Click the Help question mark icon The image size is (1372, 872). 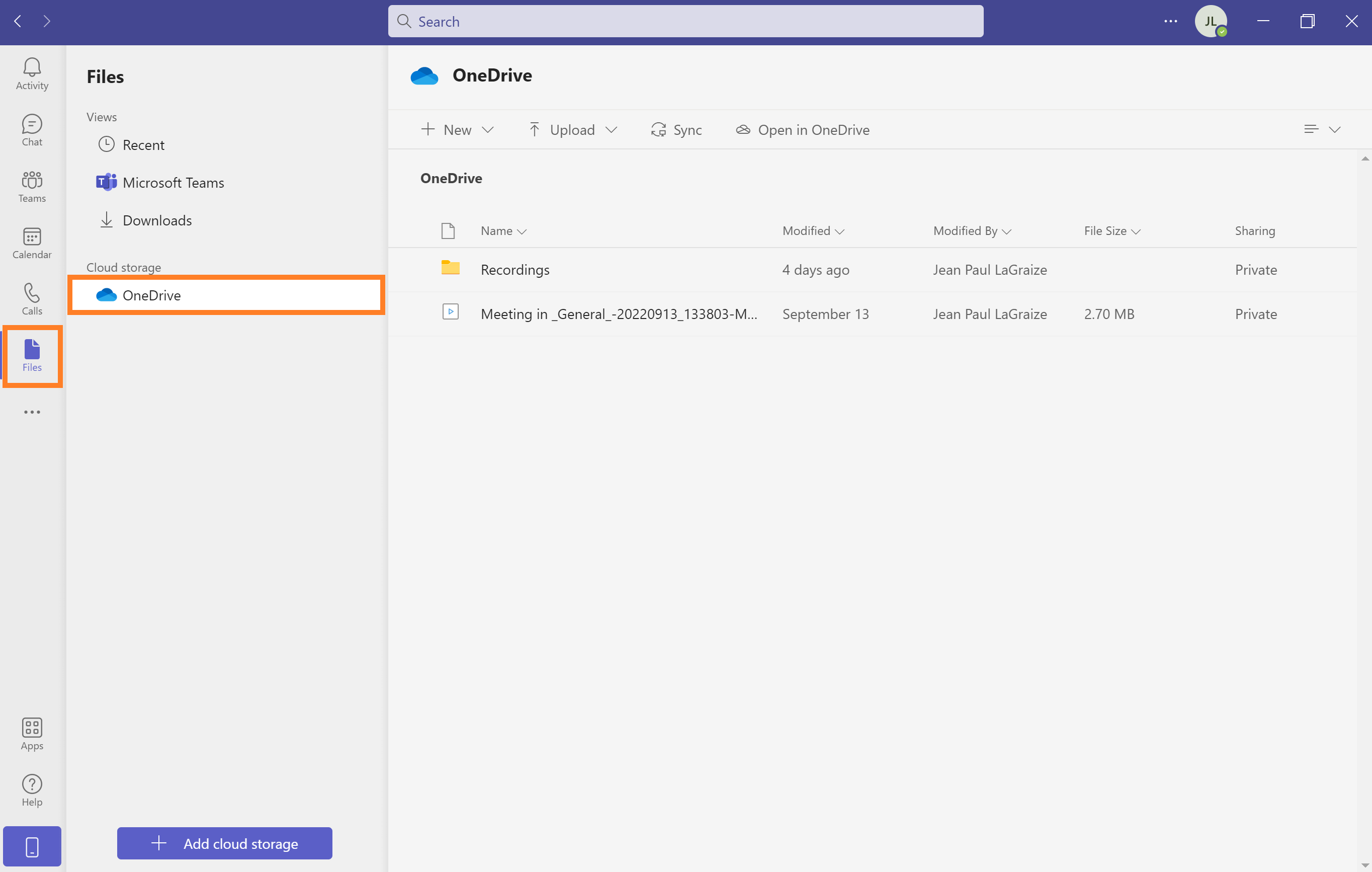coord(32,790)
